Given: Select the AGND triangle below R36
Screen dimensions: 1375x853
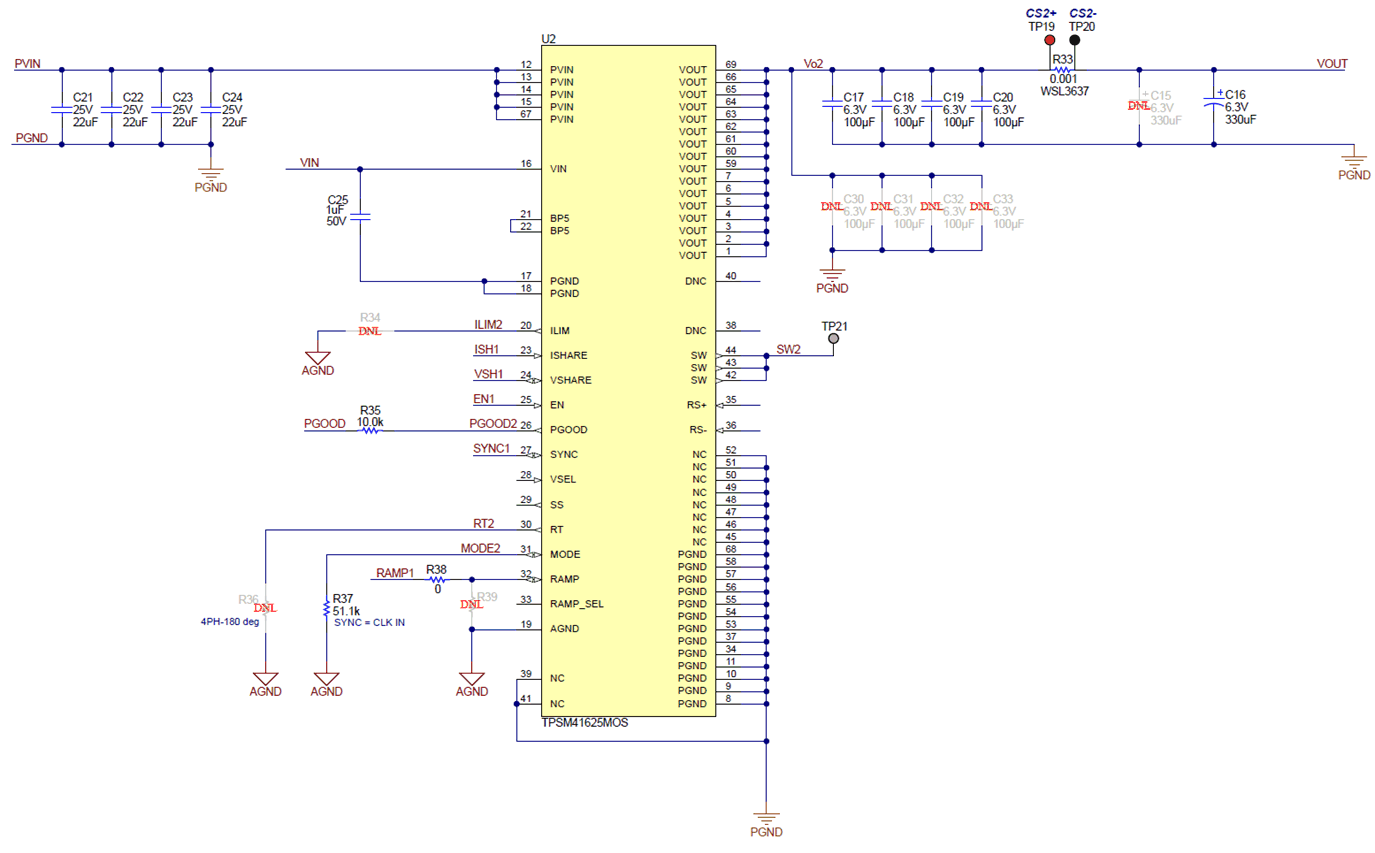Looking at the screenshot, I should point(265,677).
